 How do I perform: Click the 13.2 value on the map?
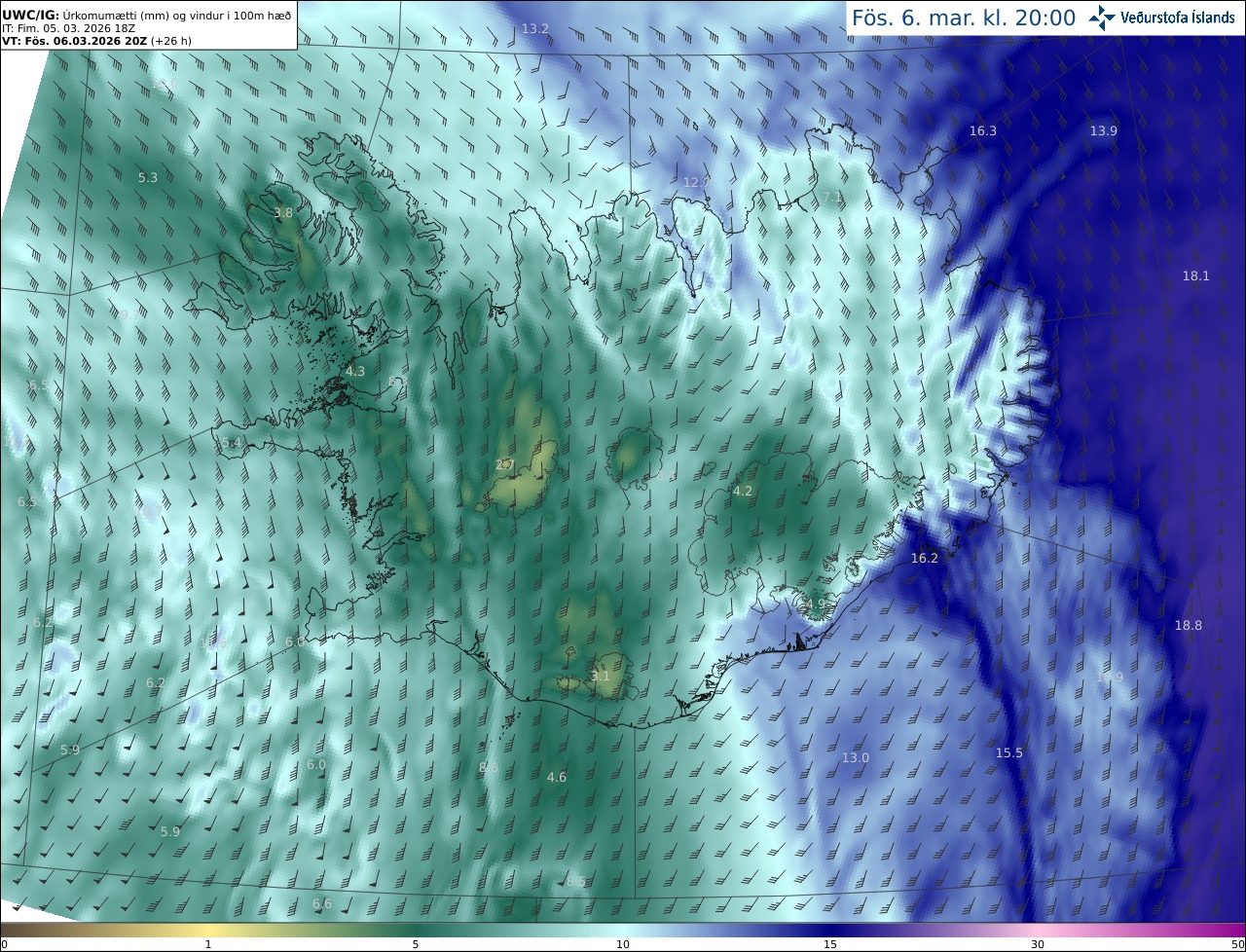pyautogui.click(x=535, y=29)
